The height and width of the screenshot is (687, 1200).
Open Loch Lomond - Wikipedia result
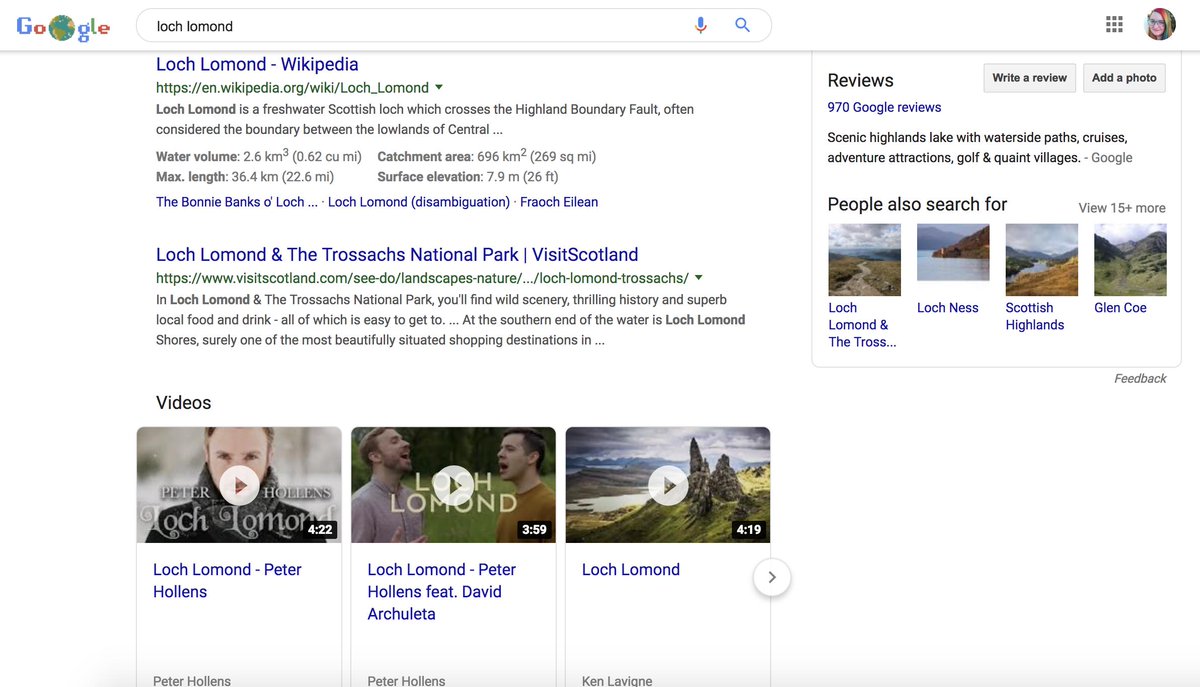pos(257,64)
